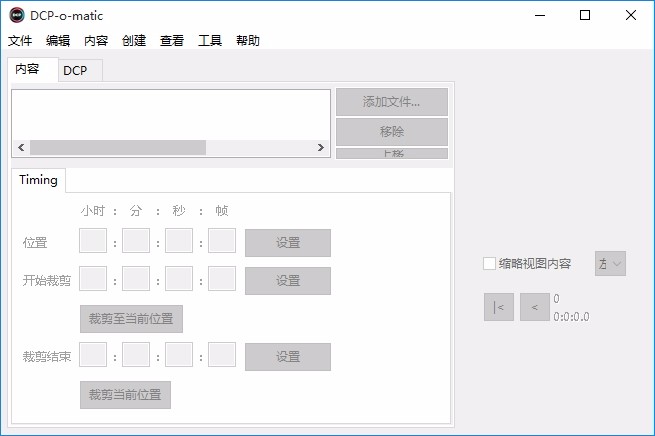Switch to the DCP tab
The width and height of the screenshot is (655, 436).
pyautogui.click(x=76, y=71)
